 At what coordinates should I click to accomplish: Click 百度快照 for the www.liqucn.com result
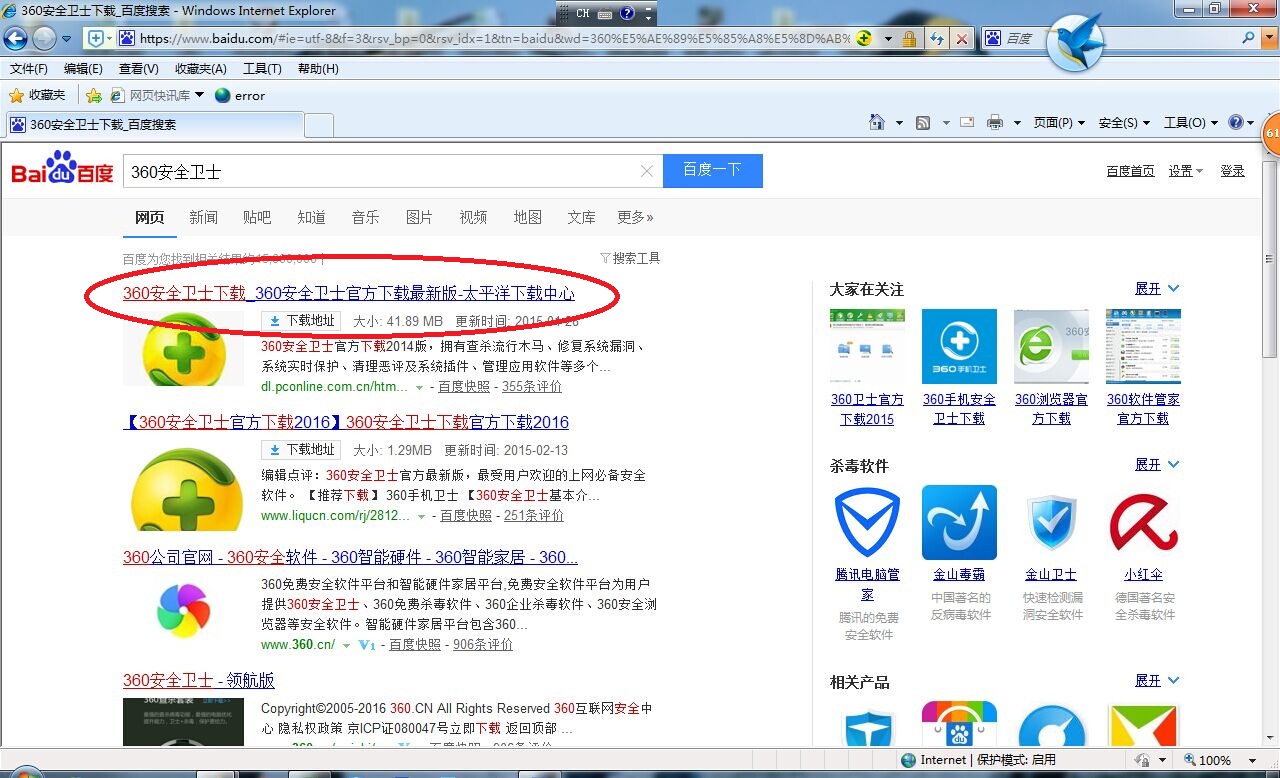point(466,515)
